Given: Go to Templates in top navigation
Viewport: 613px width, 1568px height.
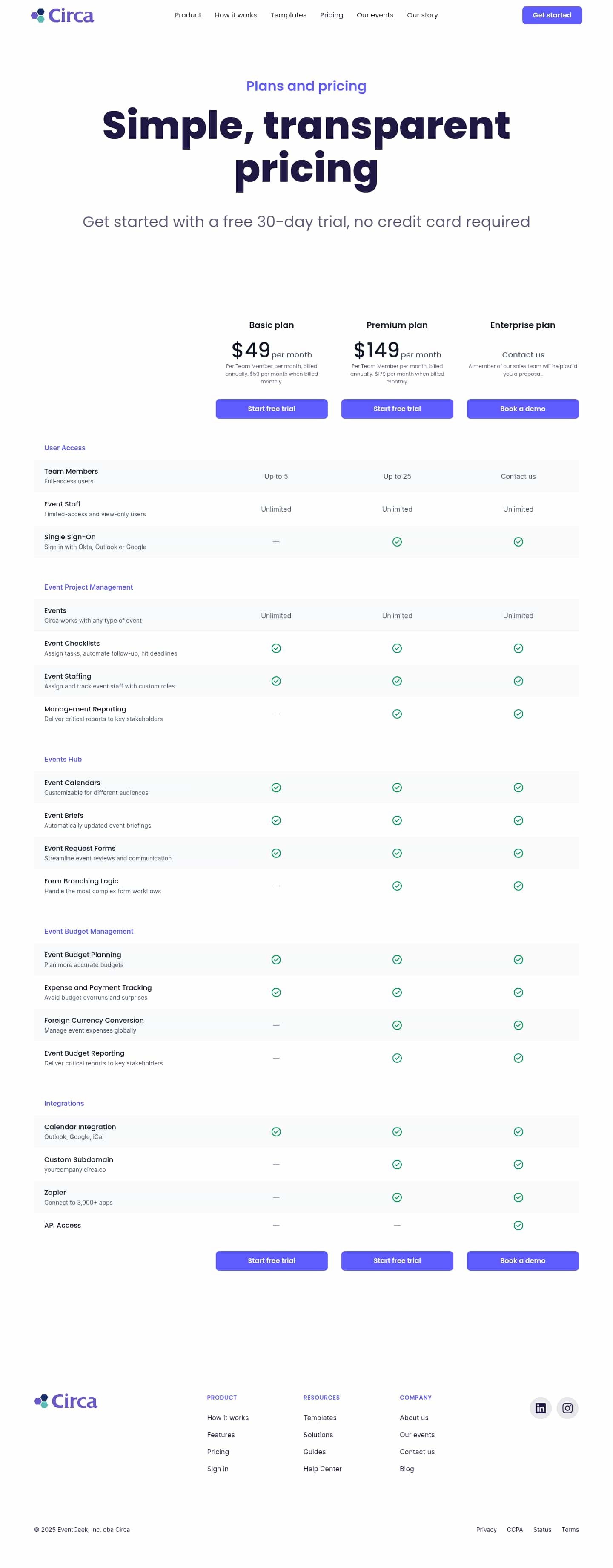Looking at the screenshot, I should point(288,15).
